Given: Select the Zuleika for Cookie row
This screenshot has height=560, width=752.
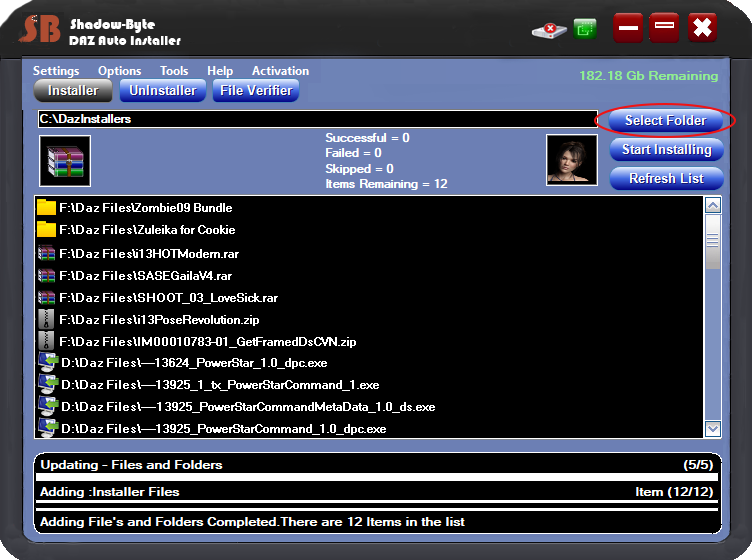Looking at the screenshot, I should tap(369, 230).
